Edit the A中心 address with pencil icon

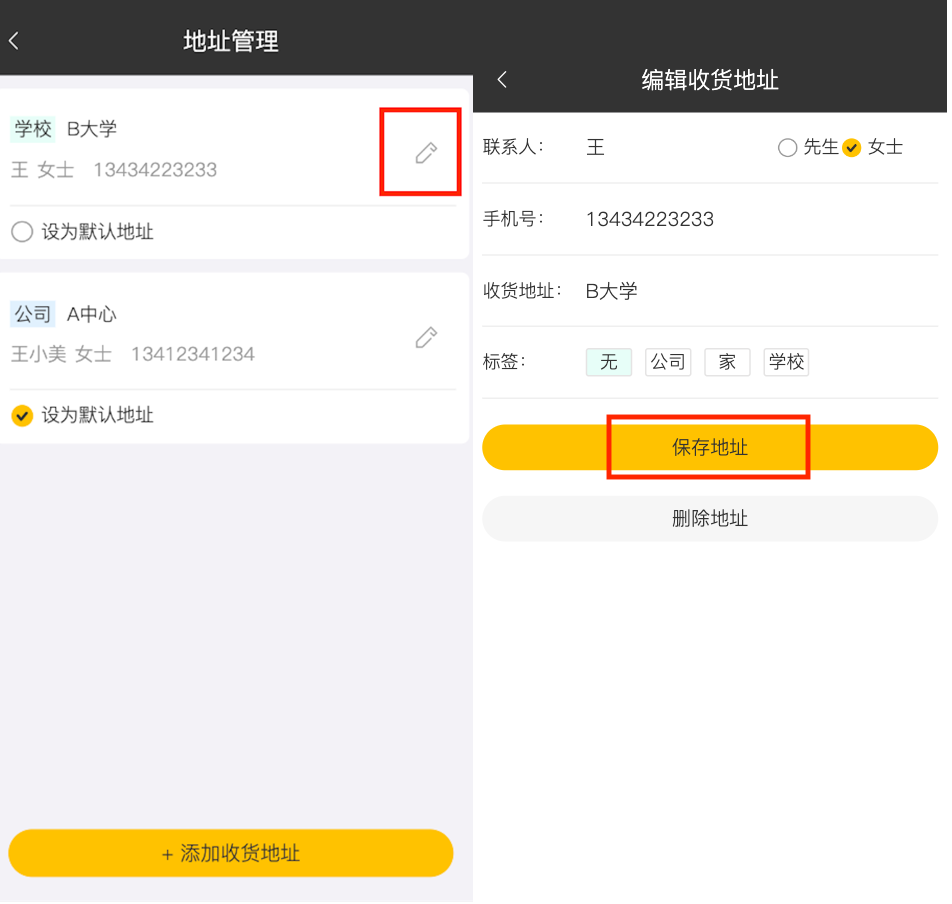coord(426,338)
